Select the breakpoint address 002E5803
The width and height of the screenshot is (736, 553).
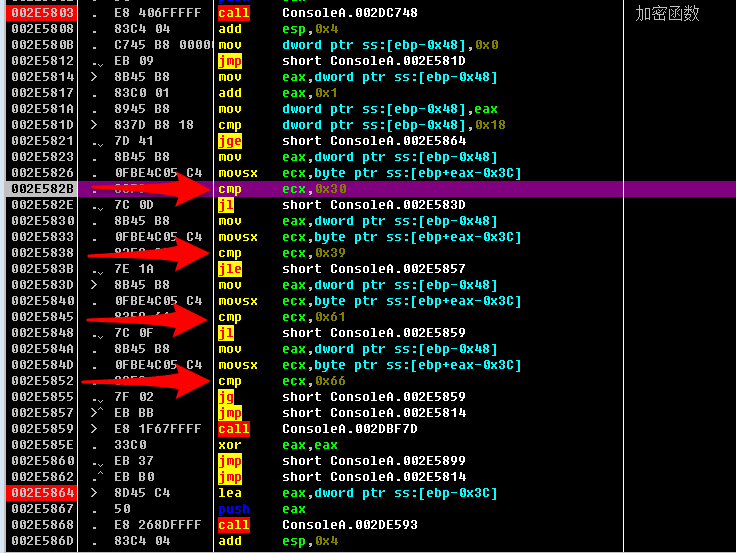coord(42,13)
